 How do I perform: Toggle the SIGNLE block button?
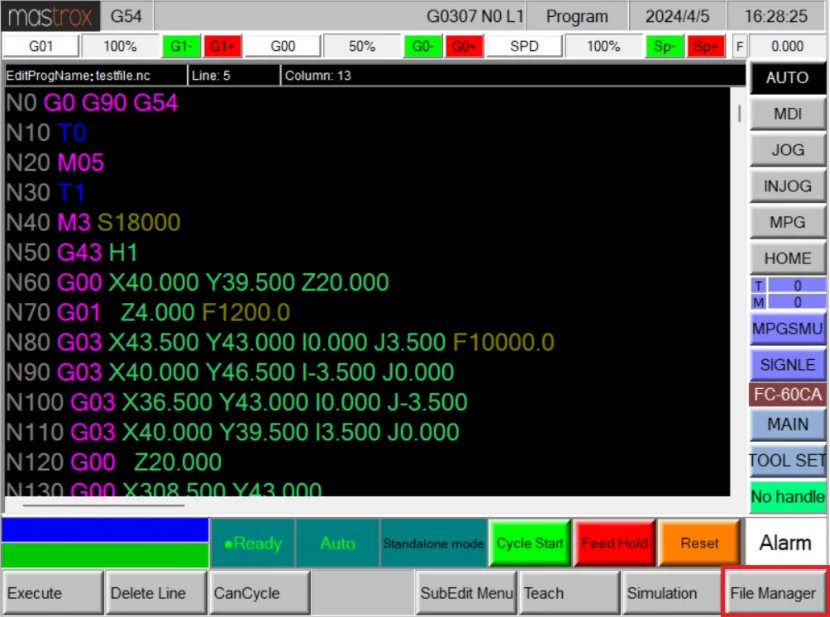pyautogui.click(x=787, y=365)
